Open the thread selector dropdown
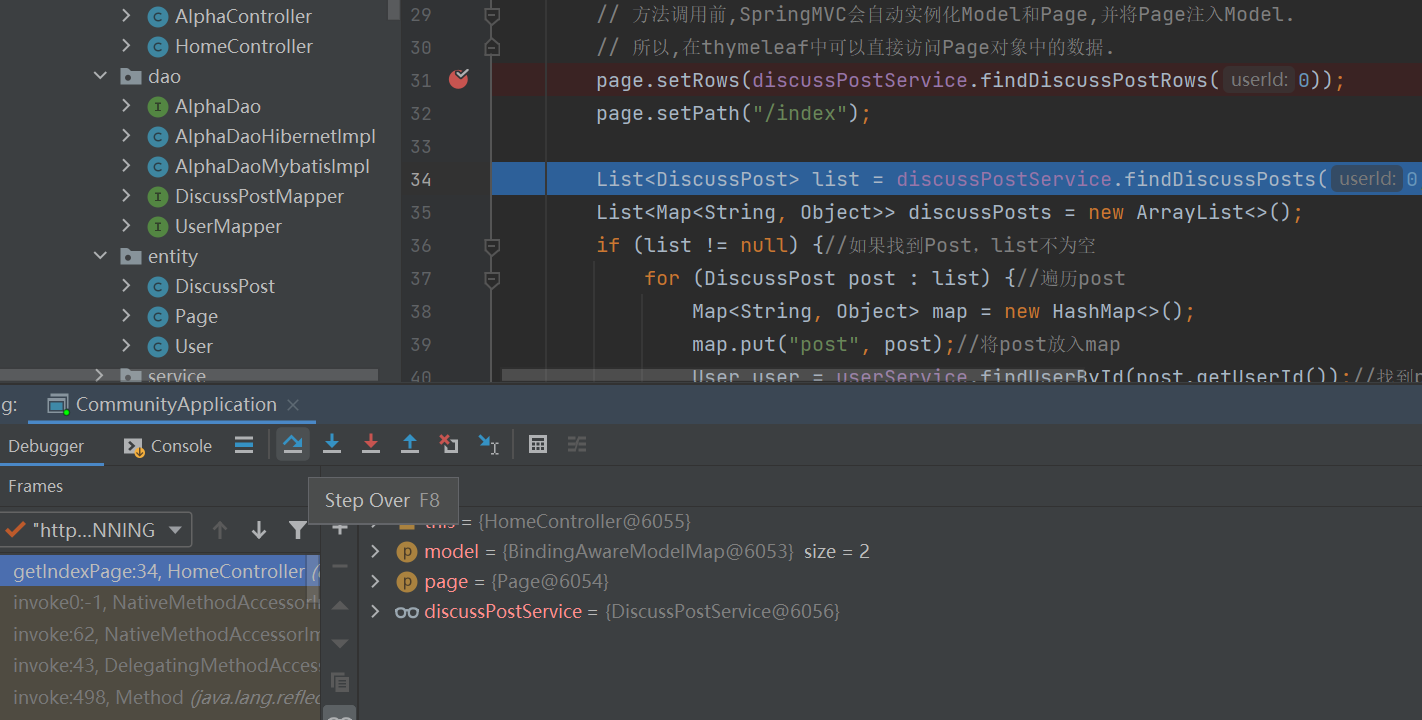The image size is (1422, 720). pyautogui.click(x=96, y=530)
